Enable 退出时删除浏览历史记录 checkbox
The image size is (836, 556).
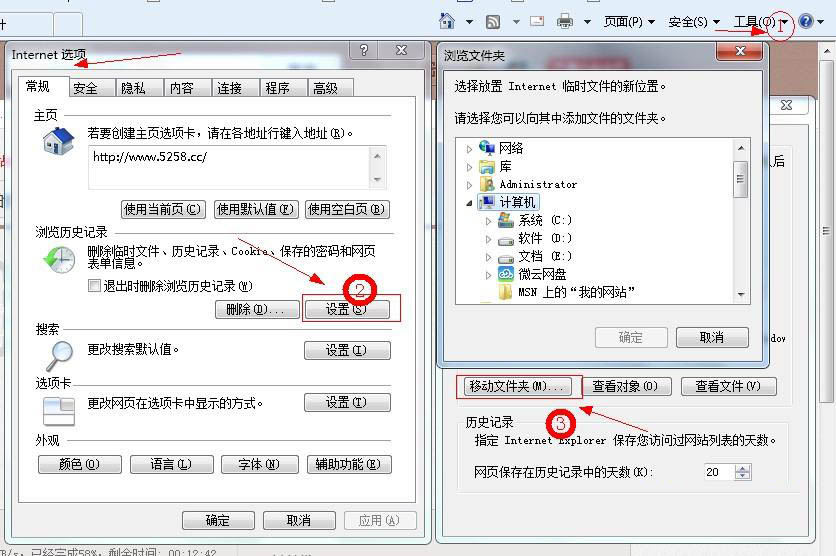(x=94, y=286)
